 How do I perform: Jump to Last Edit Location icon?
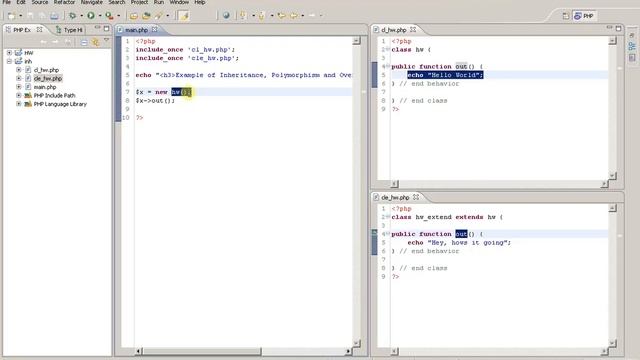(281, 16)
